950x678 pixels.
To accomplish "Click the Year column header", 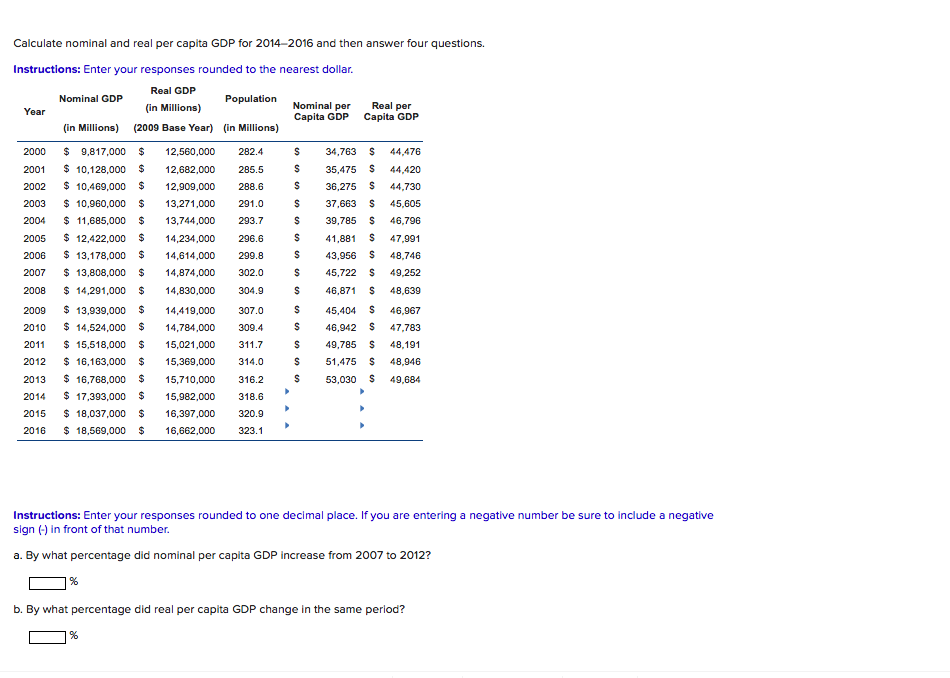I will pos(33,111).
